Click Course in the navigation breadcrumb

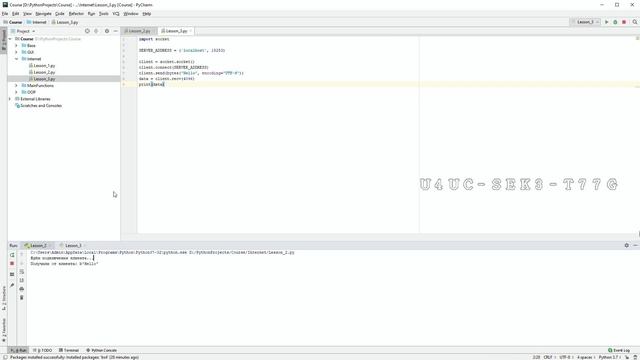pyautogui.click(x=13, y=22)
